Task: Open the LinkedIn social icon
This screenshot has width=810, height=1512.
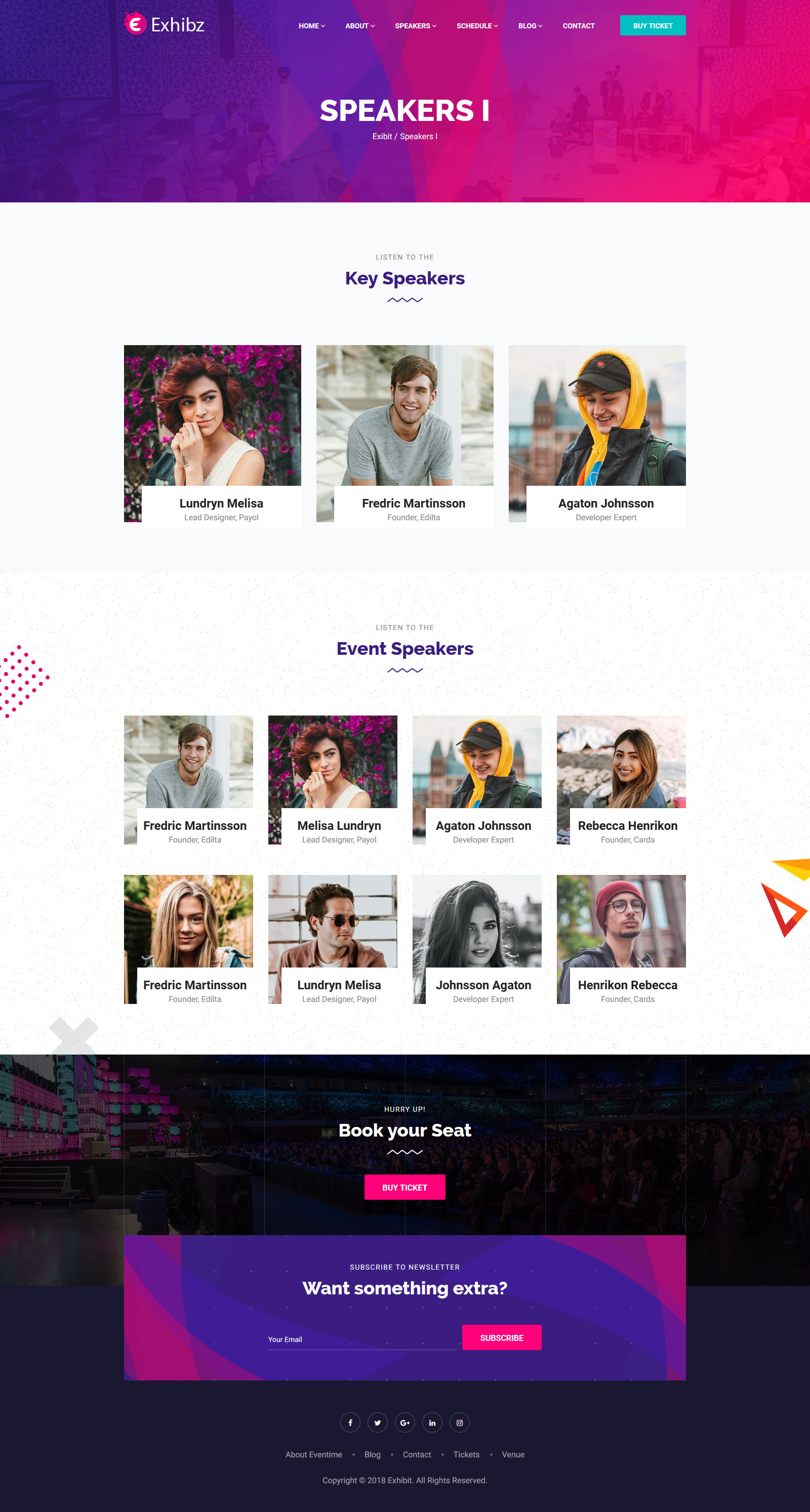Action: pyautogui.click(x=432, y=1422)
